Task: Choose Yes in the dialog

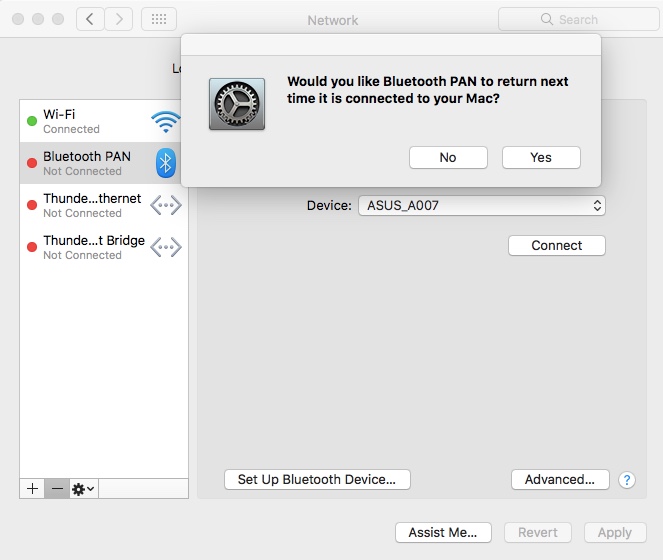Action: (541, 158)
